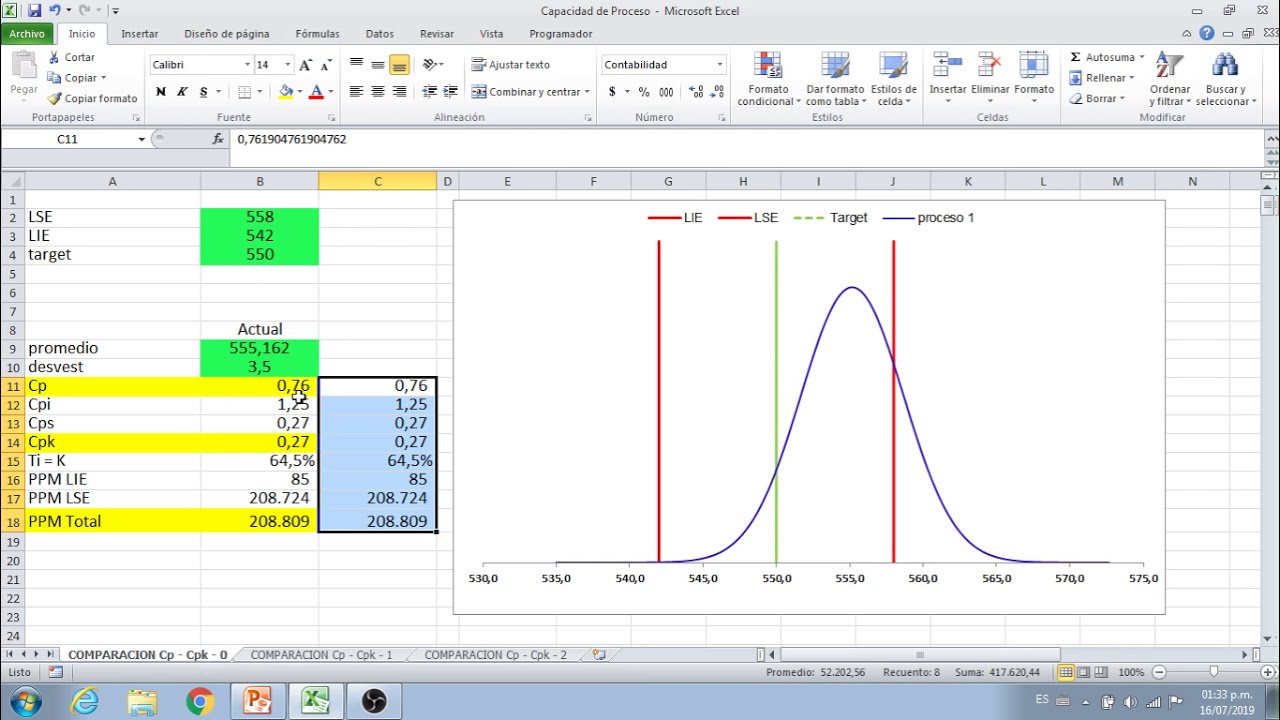Toggle the highlighted bottom alignment button
Viewport: 1280px width, 720px height.
tap(399, 65)
